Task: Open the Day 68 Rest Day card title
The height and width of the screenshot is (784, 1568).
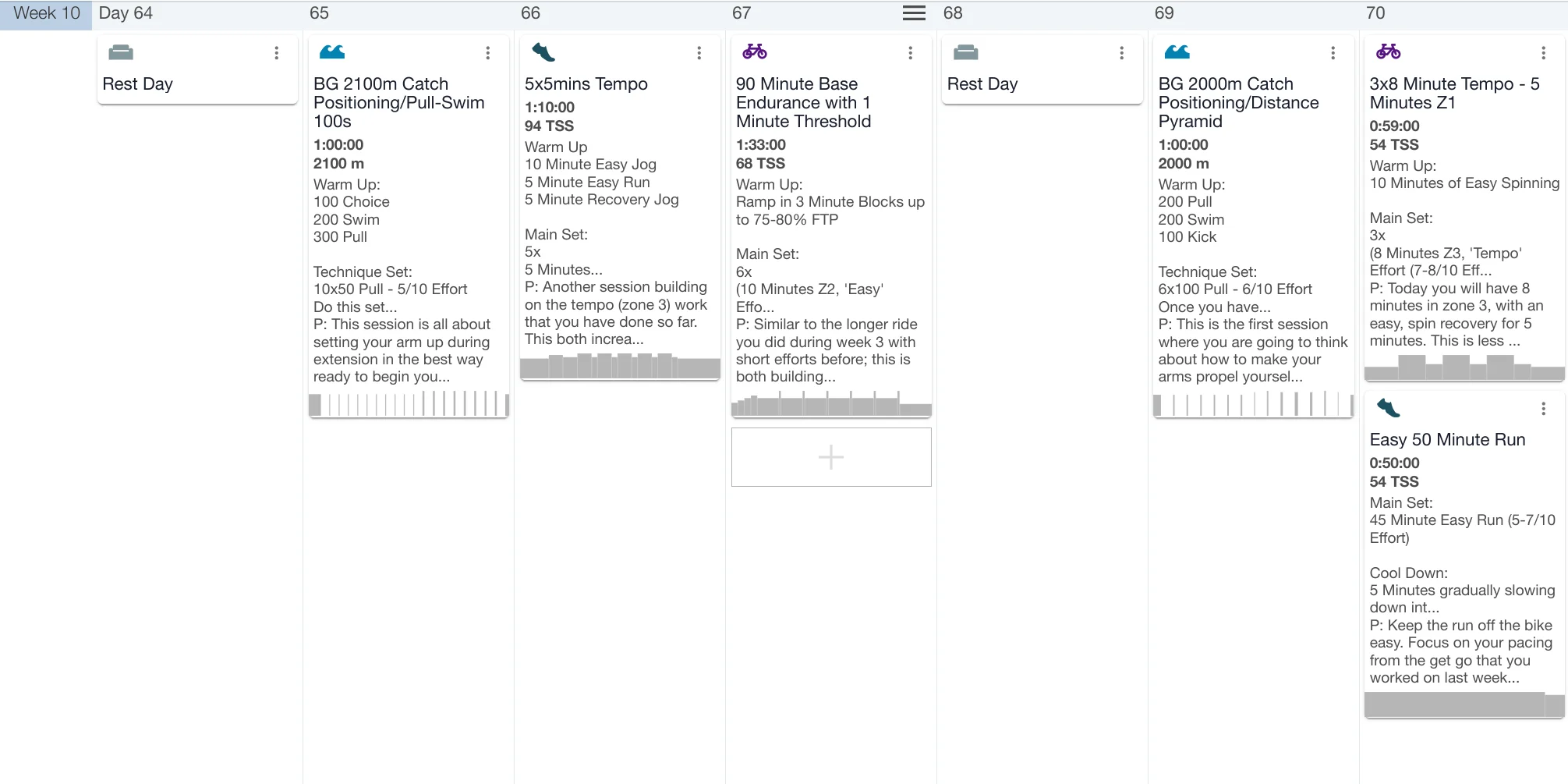Action: (982, 84)
